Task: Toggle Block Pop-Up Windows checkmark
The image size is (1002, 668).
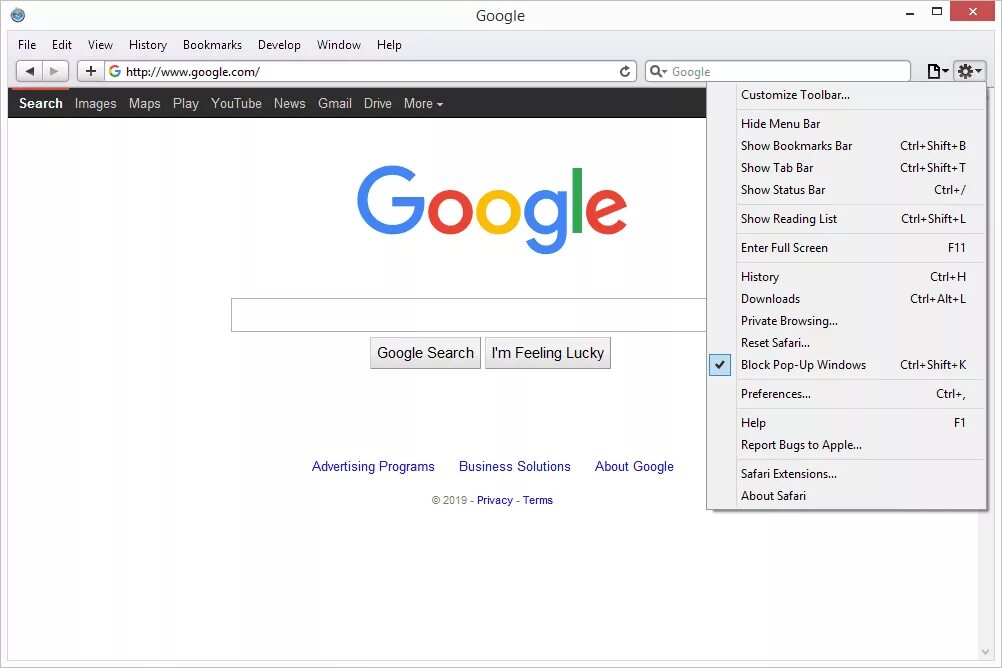Action: click(x=720, y=365)
